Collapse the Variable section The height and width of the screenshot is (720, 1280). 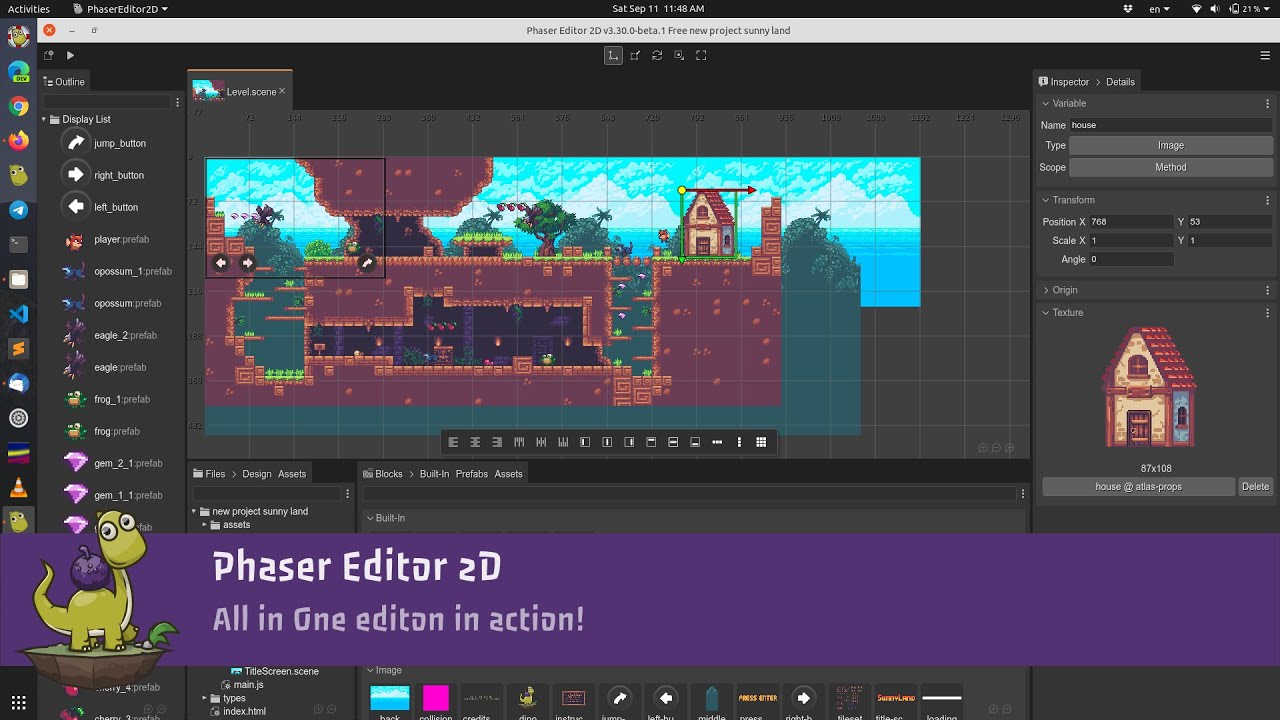coord(1046,103)
